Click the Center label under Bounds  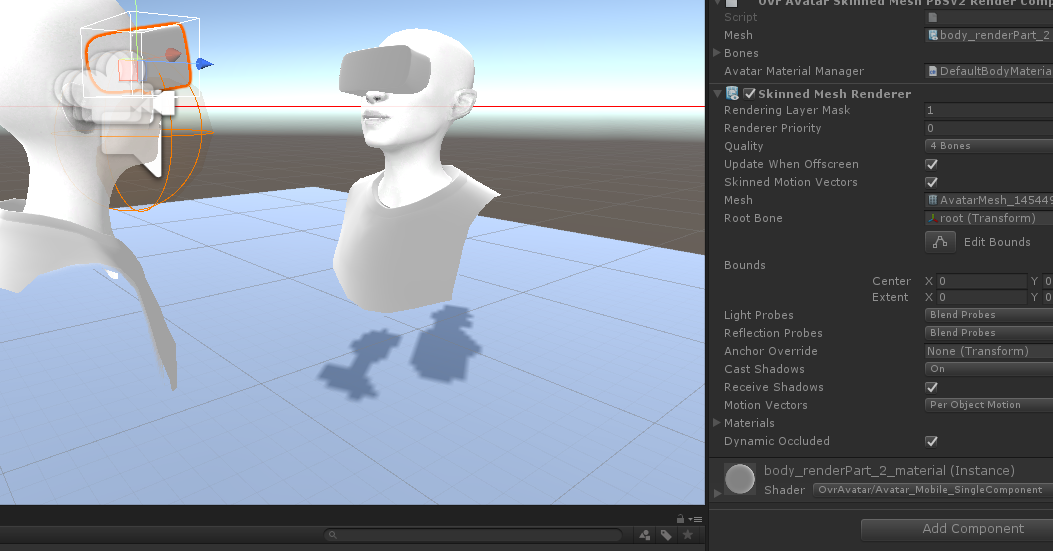click(891, 281)
